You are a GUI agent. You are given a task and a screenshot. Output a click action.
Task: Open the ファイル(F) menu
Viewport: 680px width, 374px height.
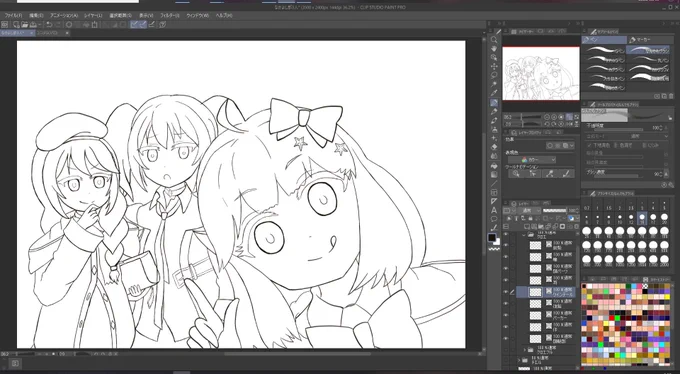[13, 15]
